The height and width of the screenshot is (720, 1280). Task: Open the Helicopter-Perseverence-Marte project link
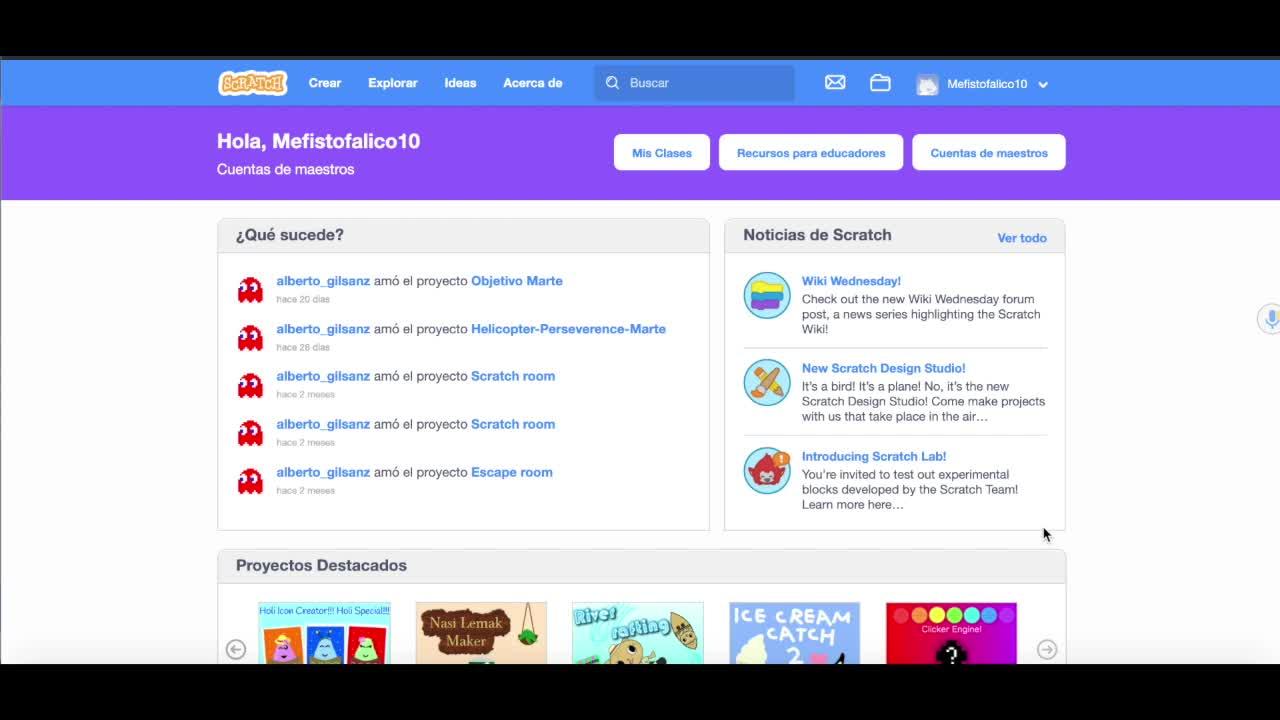(568, 329)
